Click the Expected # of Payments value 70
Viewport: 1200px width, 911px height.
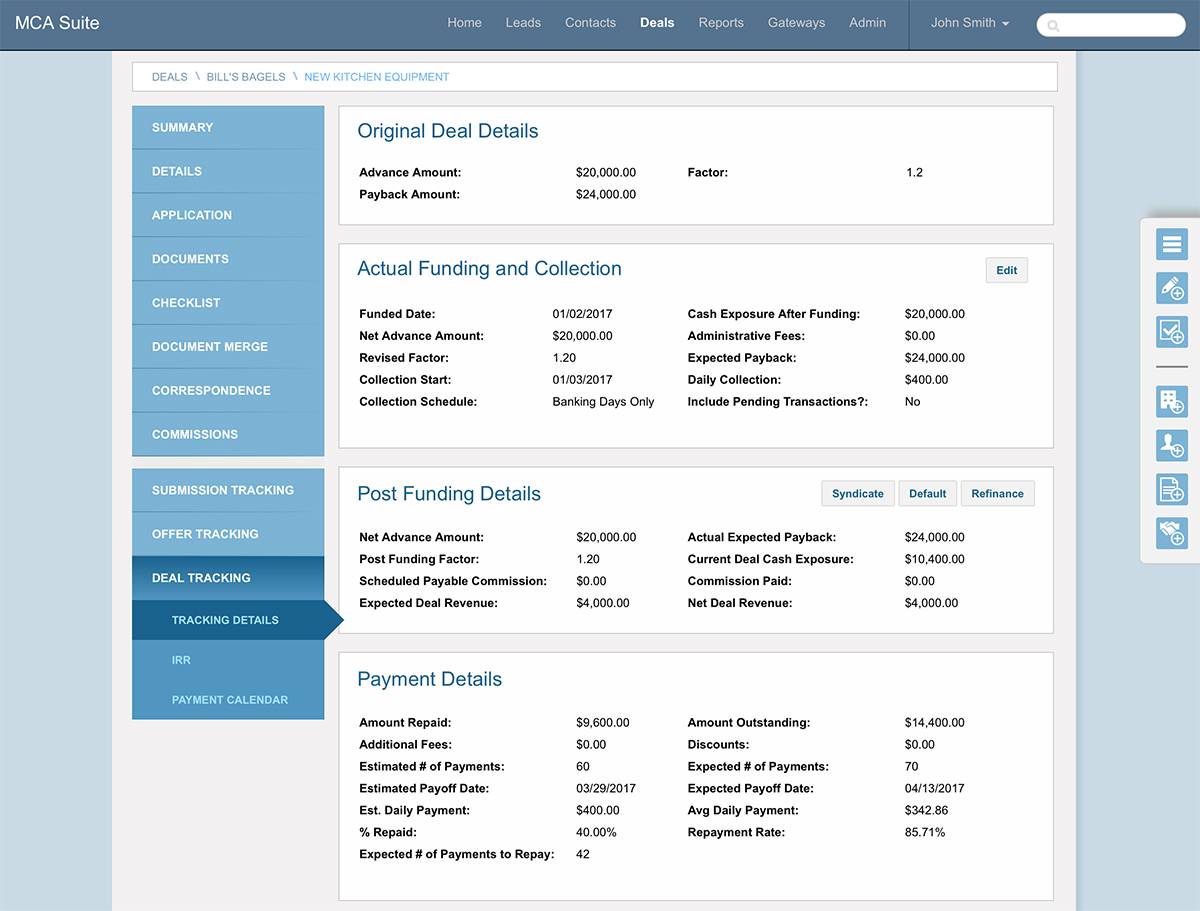pyautogui.click(x=911, y=766)
